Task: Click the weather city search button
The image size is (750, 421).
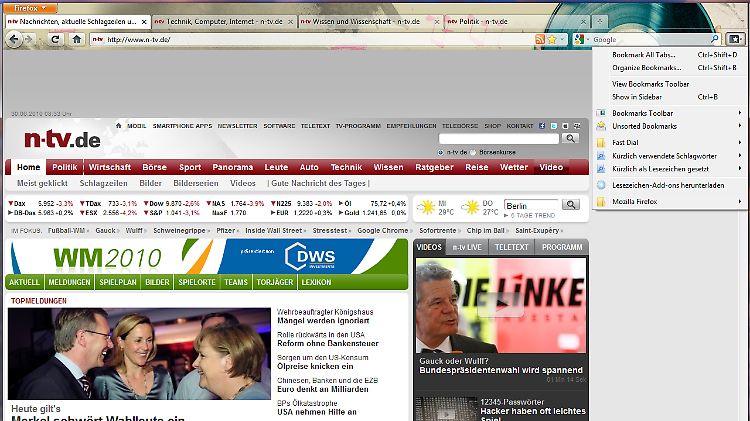Action: [571, 204]
